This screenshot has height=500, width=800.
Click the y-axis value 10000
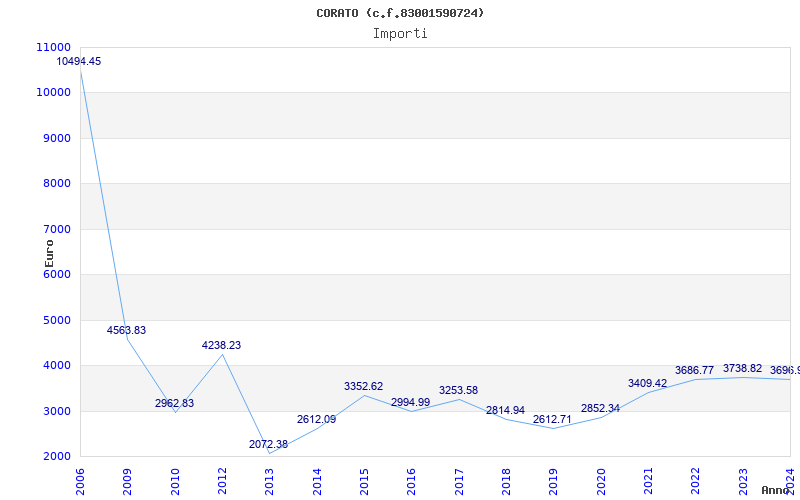click(54, 92)
